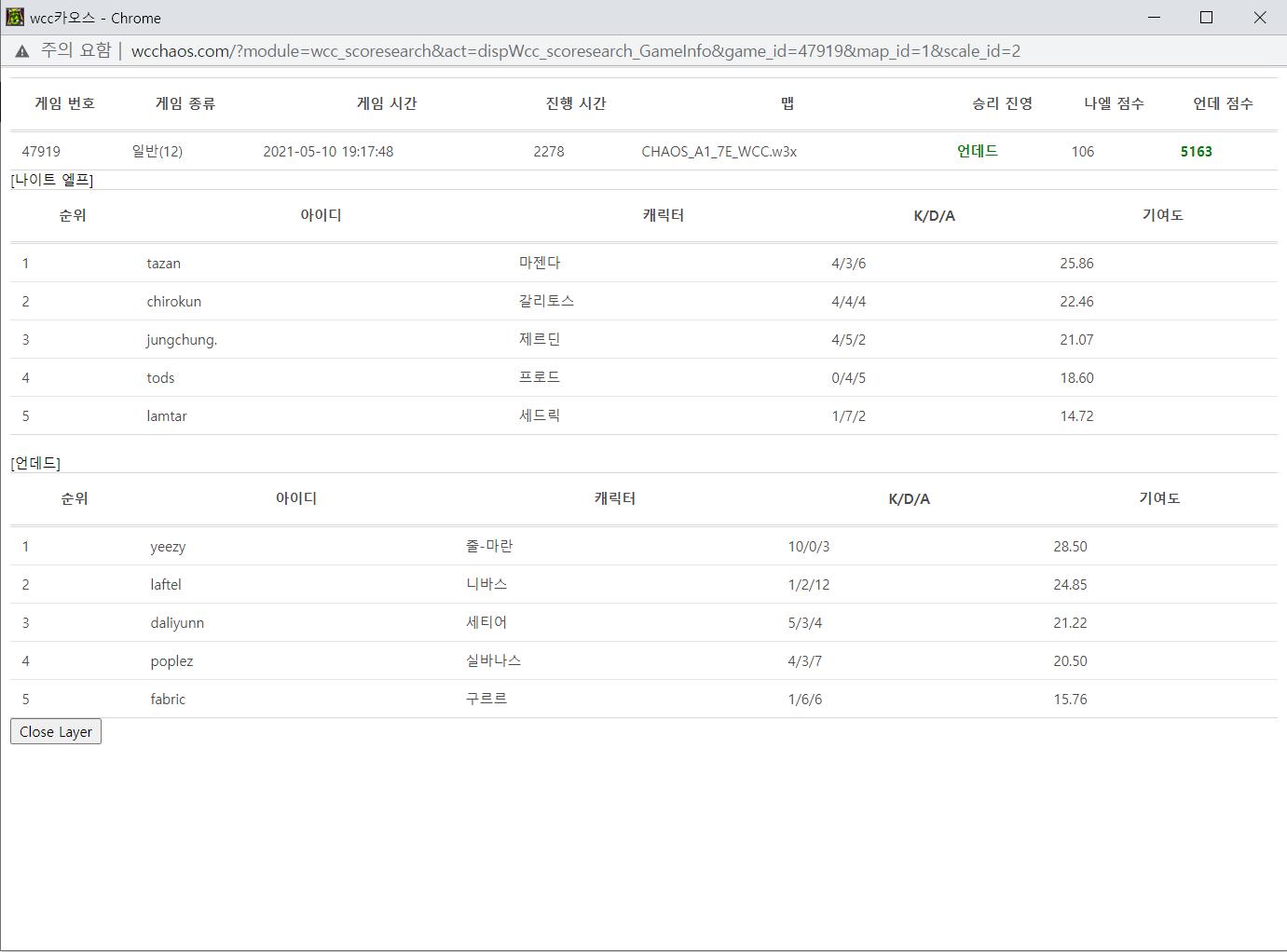
Task: Select player ID lamtar
Action: coord(167,415)
